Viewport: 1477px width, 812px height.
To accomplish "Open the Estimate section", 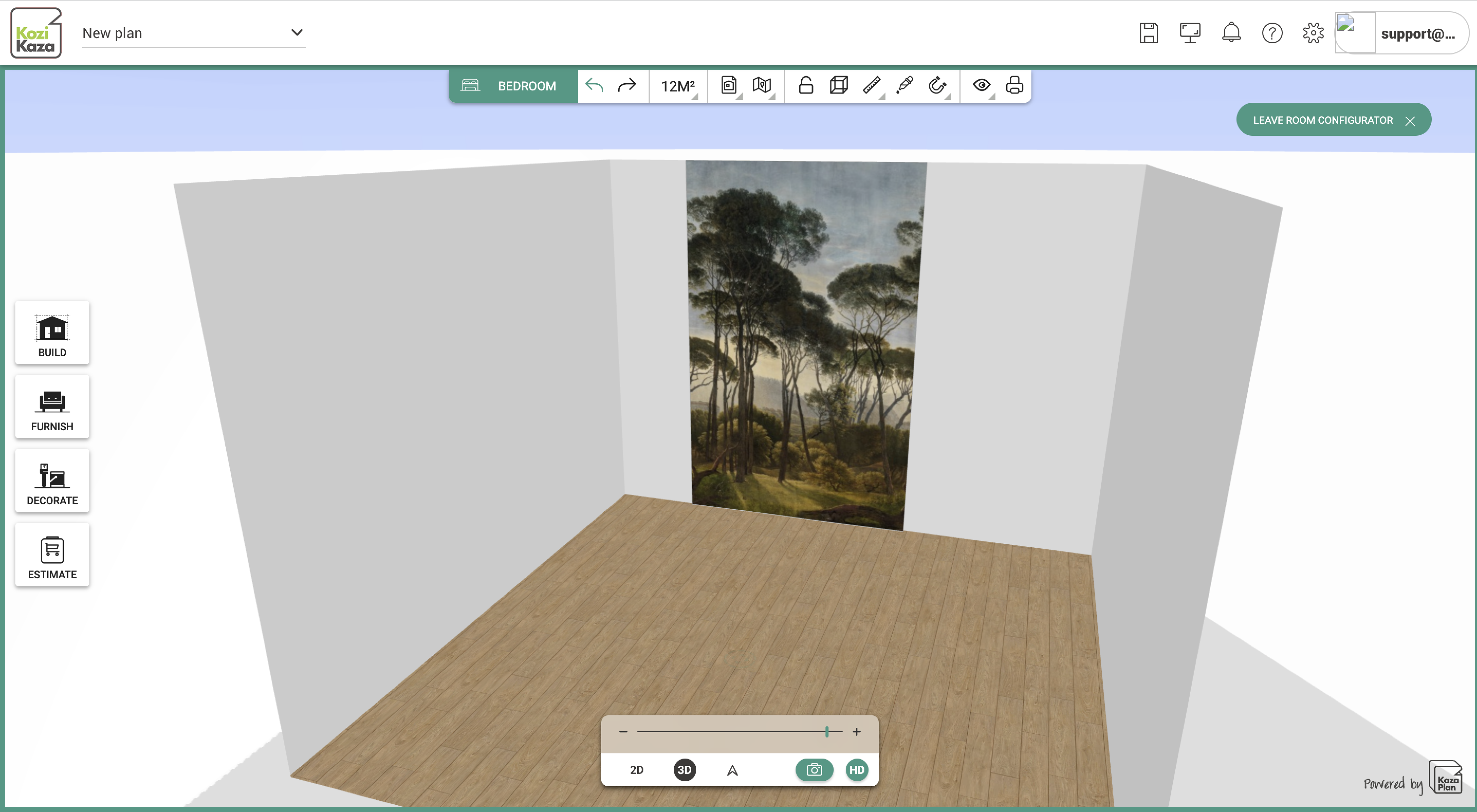I will click(x=52, y=555).
